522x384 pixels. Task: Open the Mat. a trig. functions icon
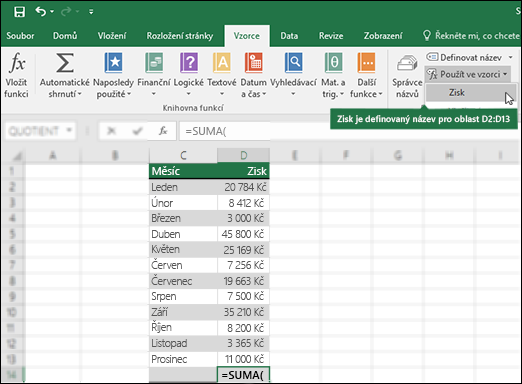pyautogui.click(x=333, y=62)
